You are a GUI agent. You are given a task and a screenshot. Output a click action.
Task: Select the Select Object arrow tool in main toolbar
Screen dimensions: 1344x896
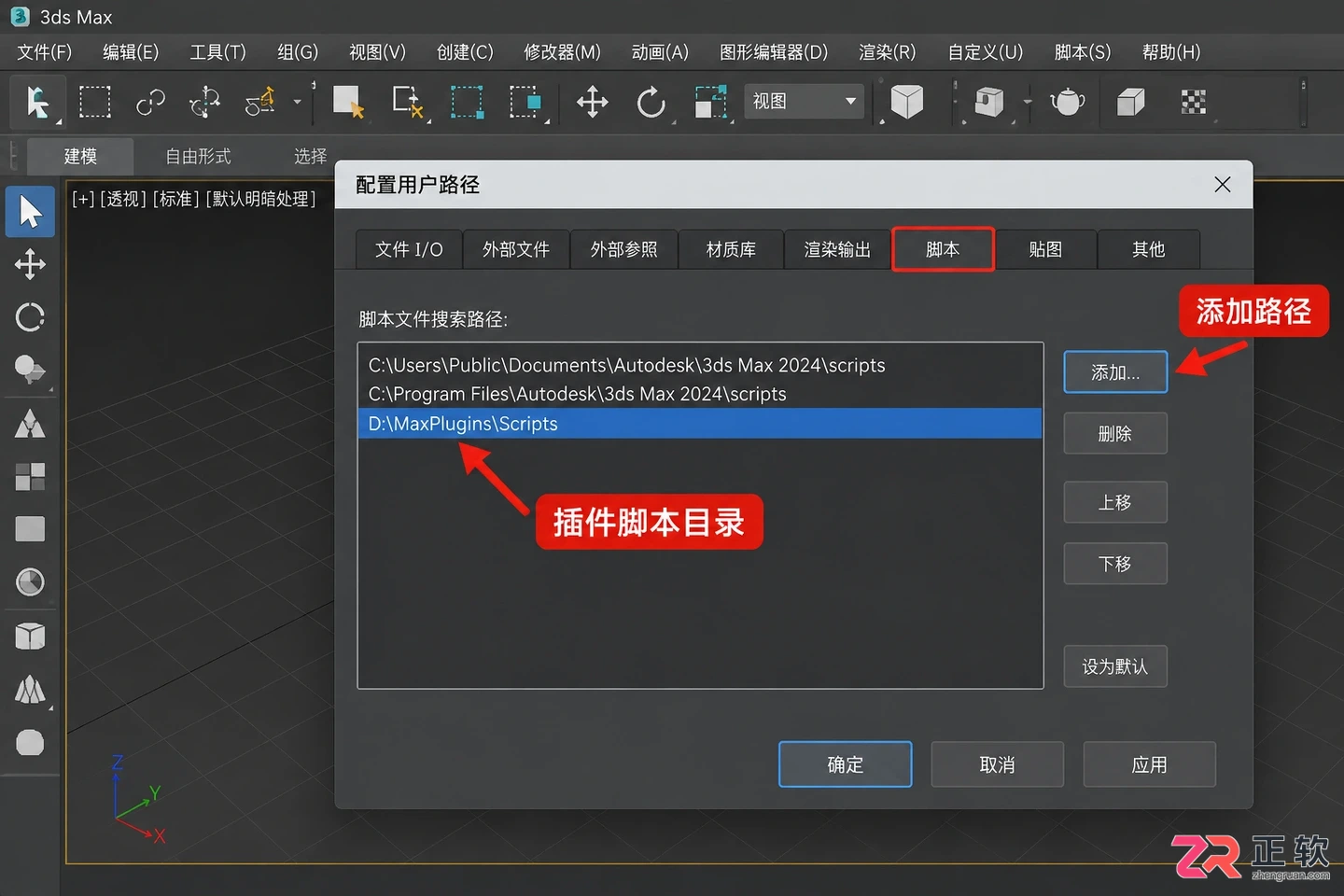click(37, 102)
